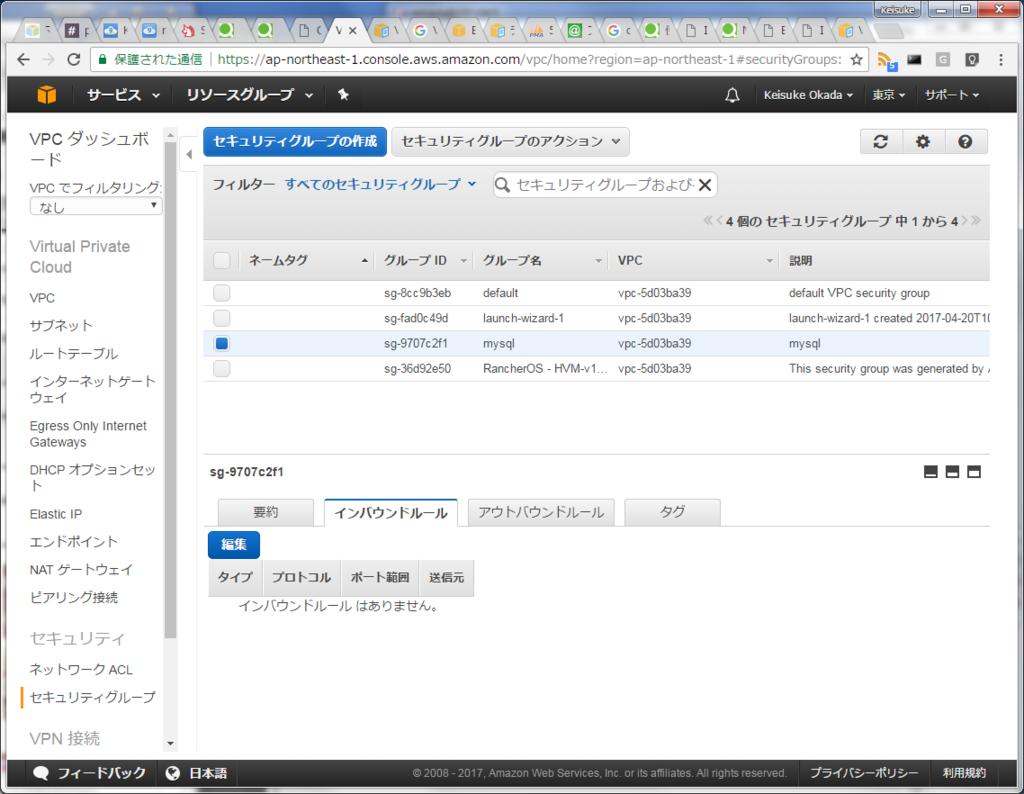Viewport: 1024px width, 794px height.
Task: Open Egress Only Internet Gateways sidebar link
Action: [88, 434]
